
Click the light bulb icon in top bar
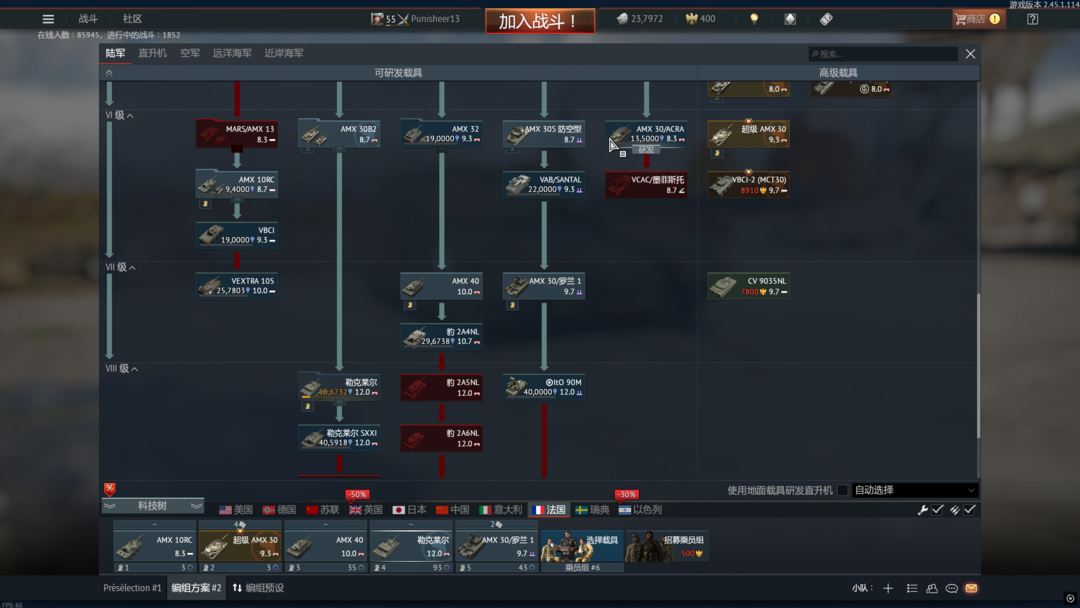click(754, 19)
